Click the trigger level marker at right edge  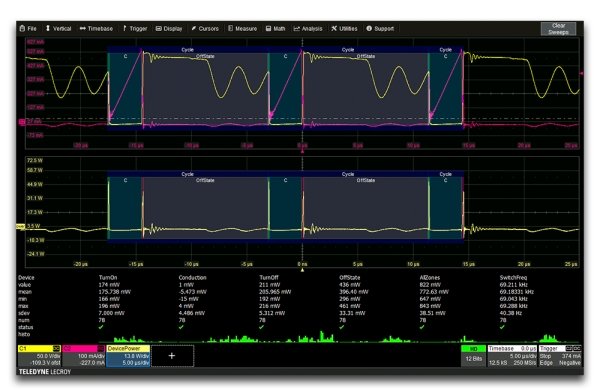click(581, 73)
